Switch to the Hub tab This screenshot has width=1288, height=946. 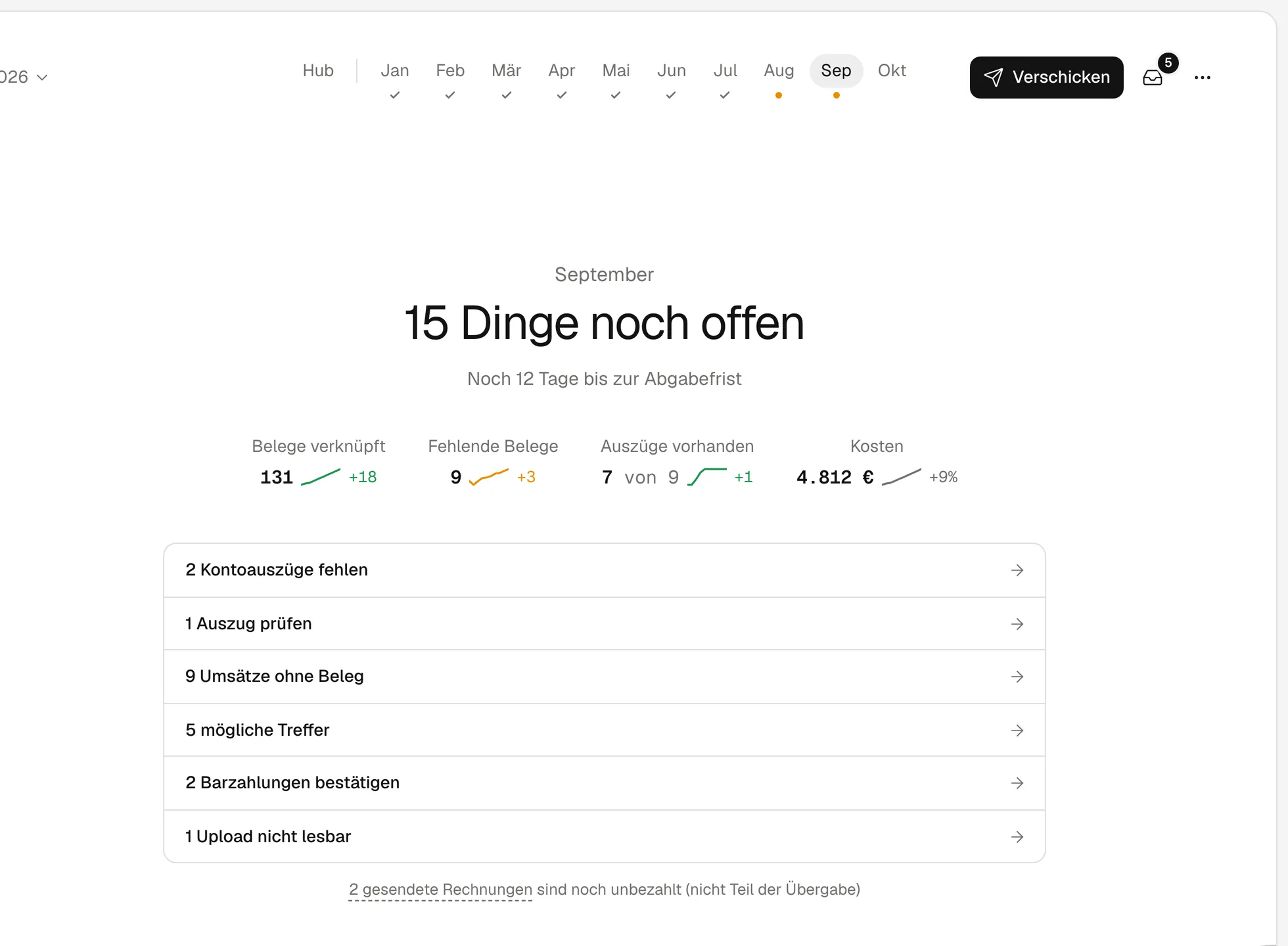[318, 70]
